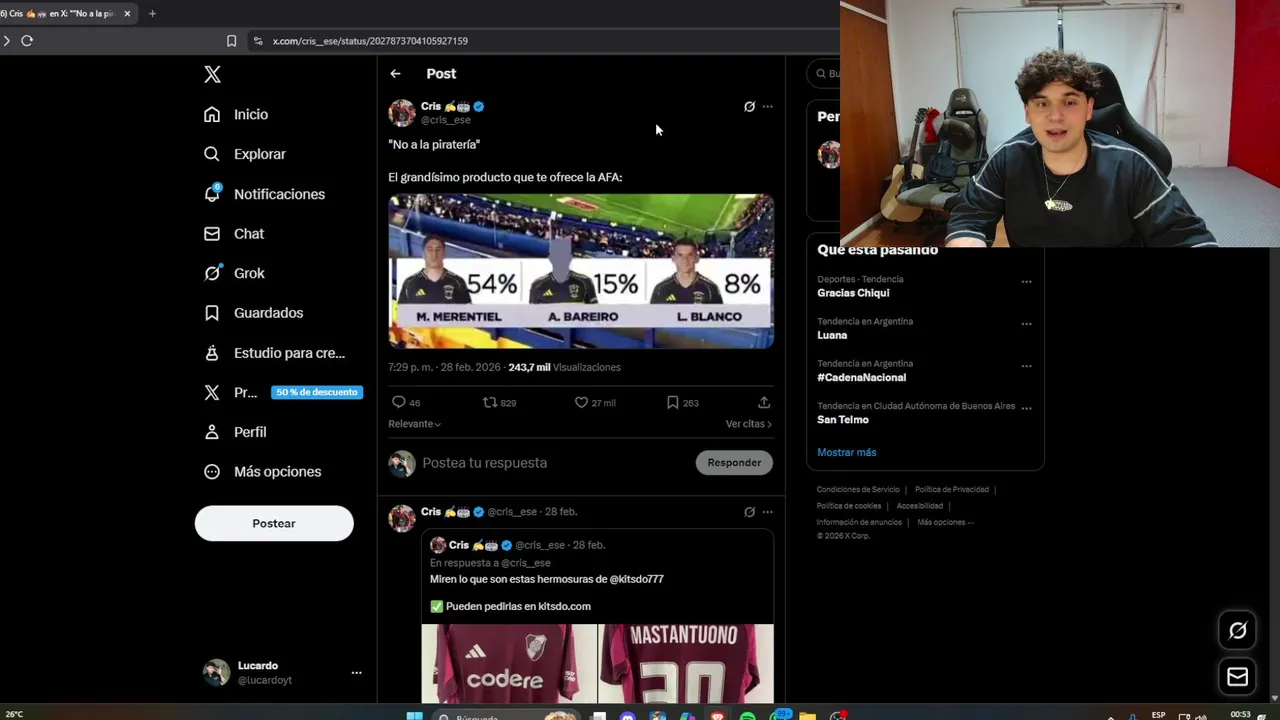The height and width of the screenshot is (720, 1280).
Task: Expand the Relevante sort dropdown
Action: [x=415, y=424]
